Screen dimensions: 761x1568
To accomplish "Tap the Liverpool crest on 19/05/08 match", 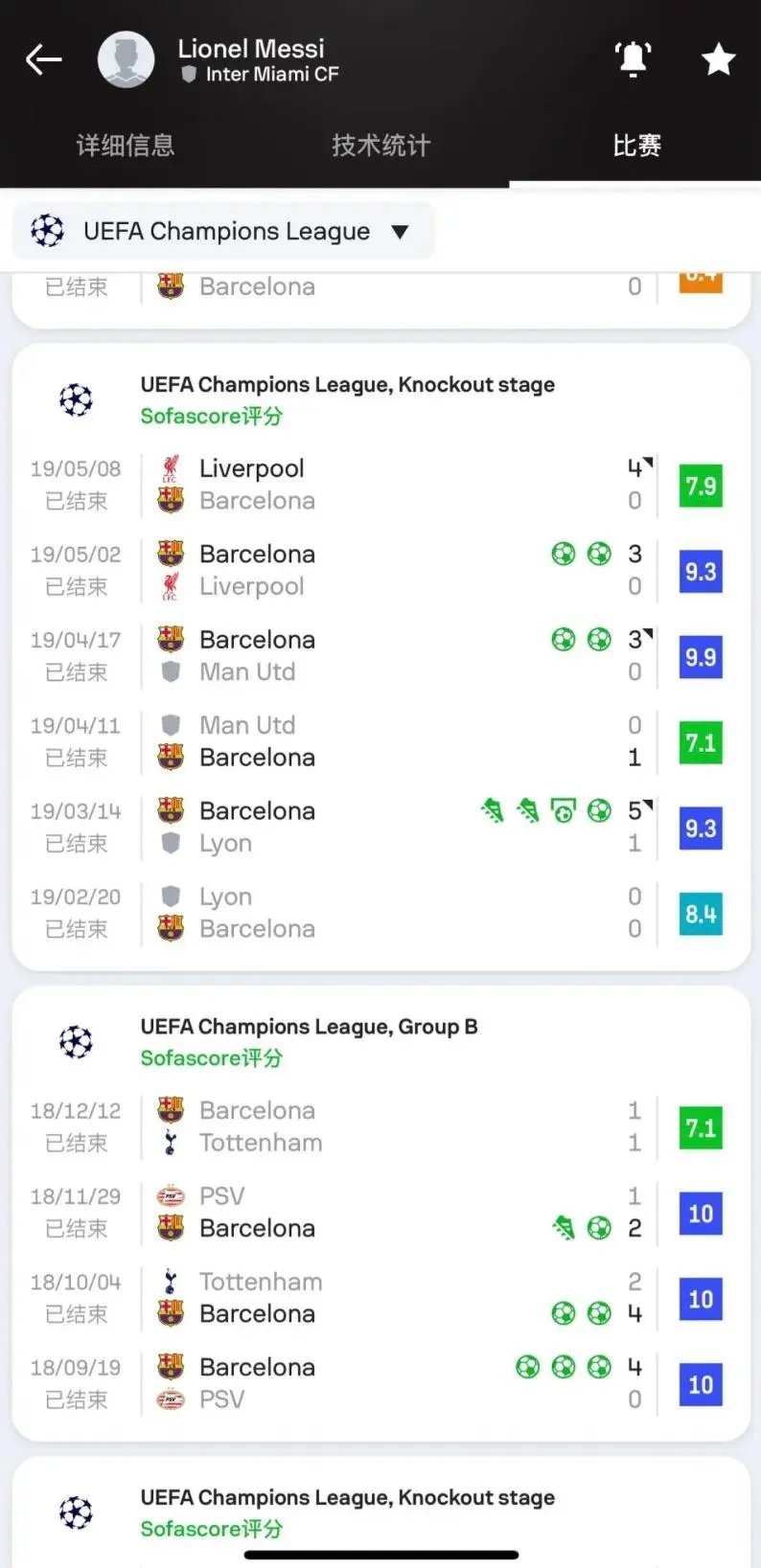I will pos(171,468).
